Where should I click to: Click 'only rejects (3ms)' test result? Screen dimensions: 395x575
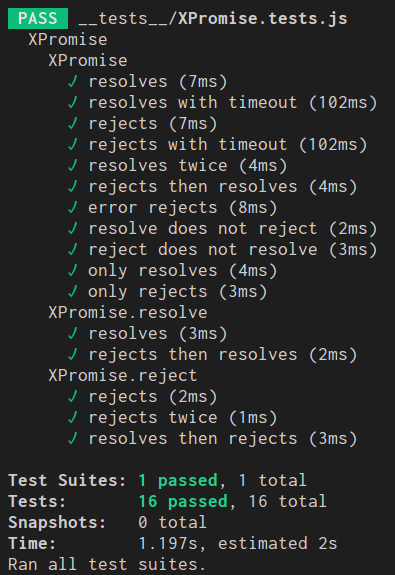[x=178, y=292]
